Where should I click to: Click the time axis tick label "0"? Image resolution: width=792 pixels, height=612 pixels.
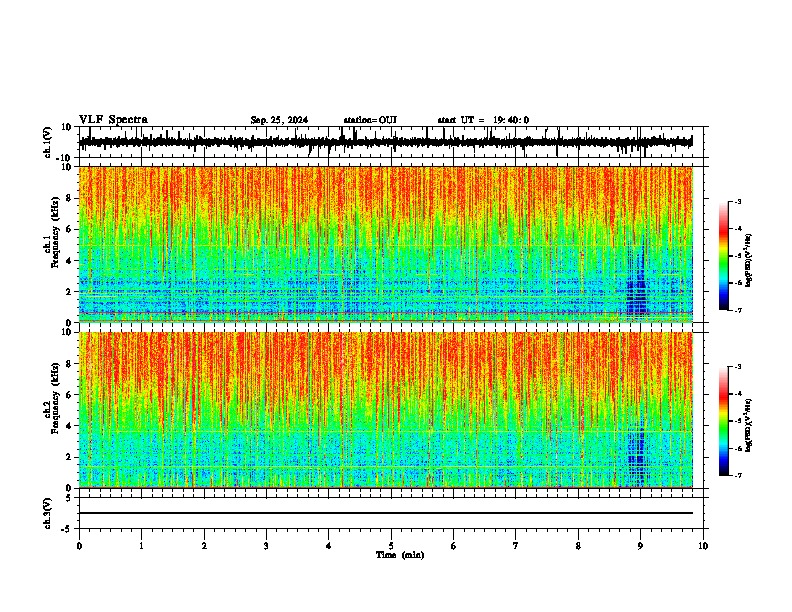(x=79, y=546)
